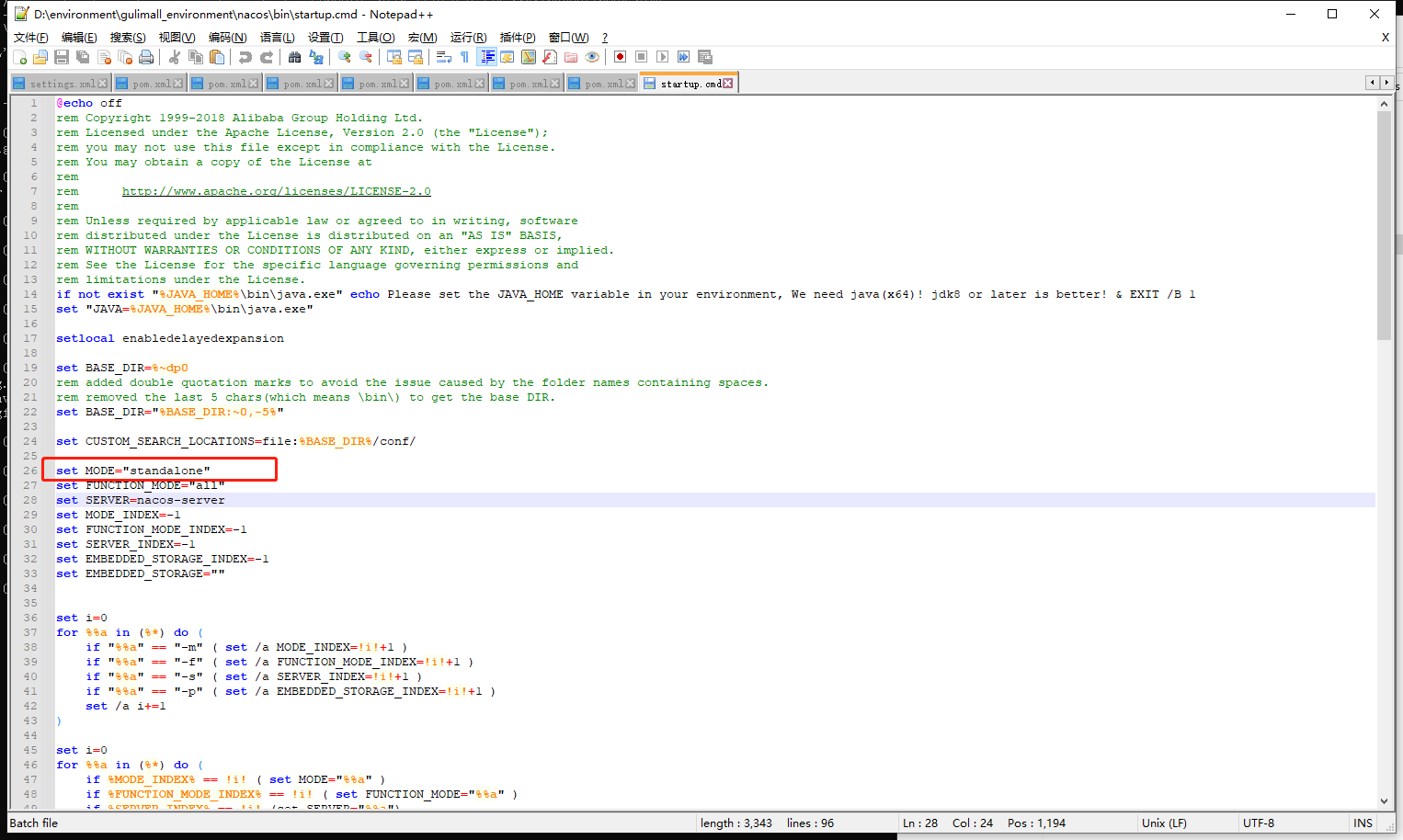Close the startup.cmd tab
The image size is (1403, 840).
coord(728,84)
